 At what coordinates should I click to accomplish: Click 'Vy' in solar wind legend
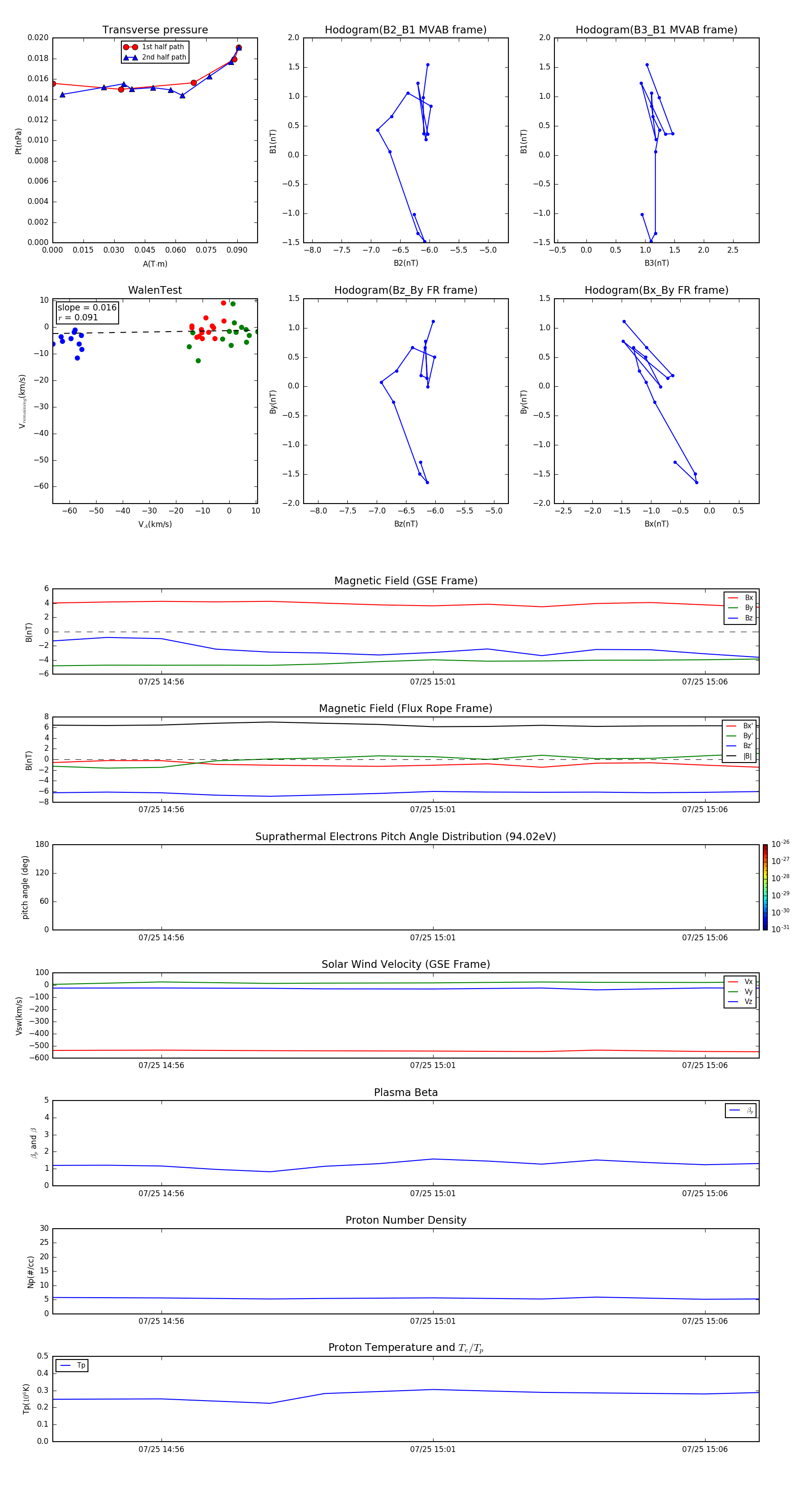(x=748, y=992)
